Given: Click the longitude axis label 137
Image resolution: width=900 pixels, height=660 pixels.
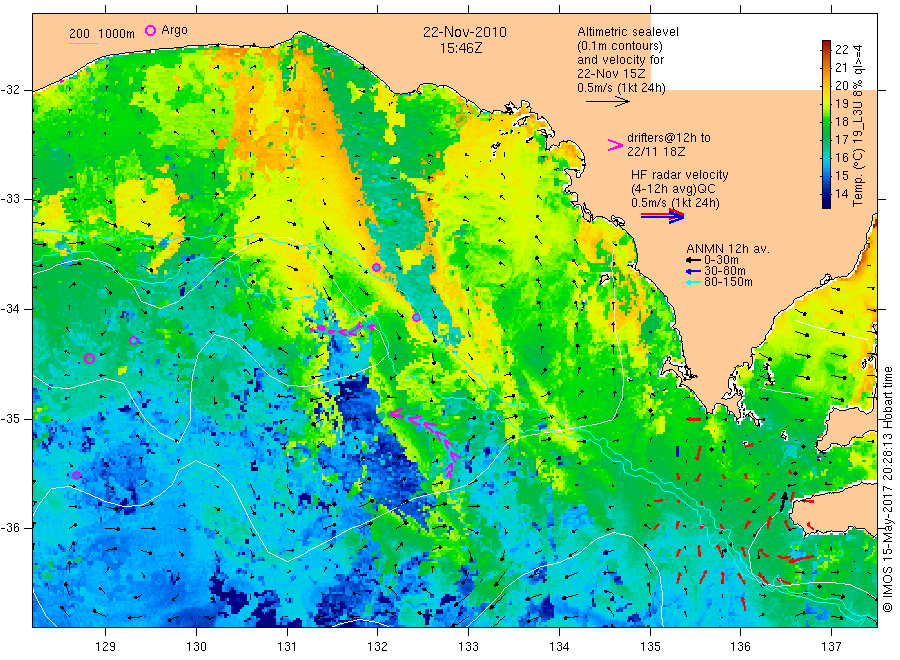Looking at the screenshot, I should (832, 647).
